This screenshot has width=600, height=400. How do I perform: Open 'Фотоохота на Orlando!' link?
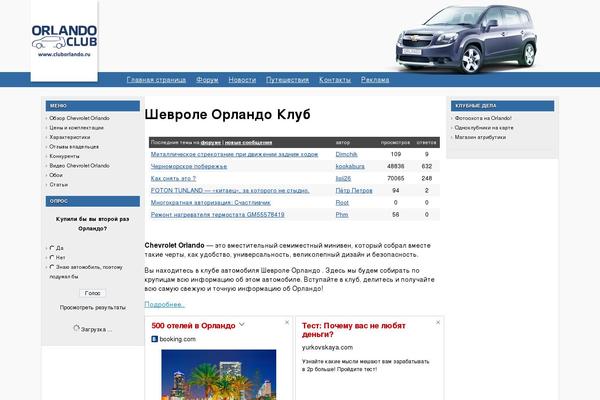(x=483, y=118)
